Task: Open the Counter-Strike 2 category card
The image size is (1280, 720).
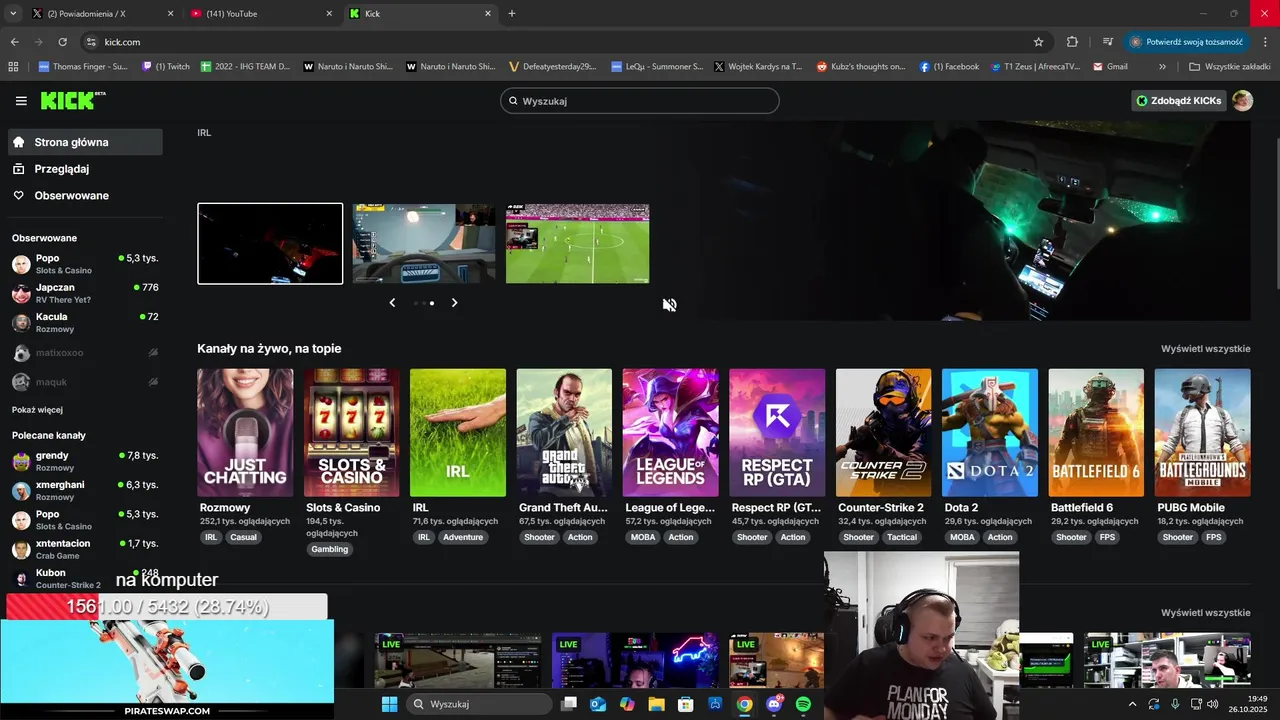Action: 883,433
